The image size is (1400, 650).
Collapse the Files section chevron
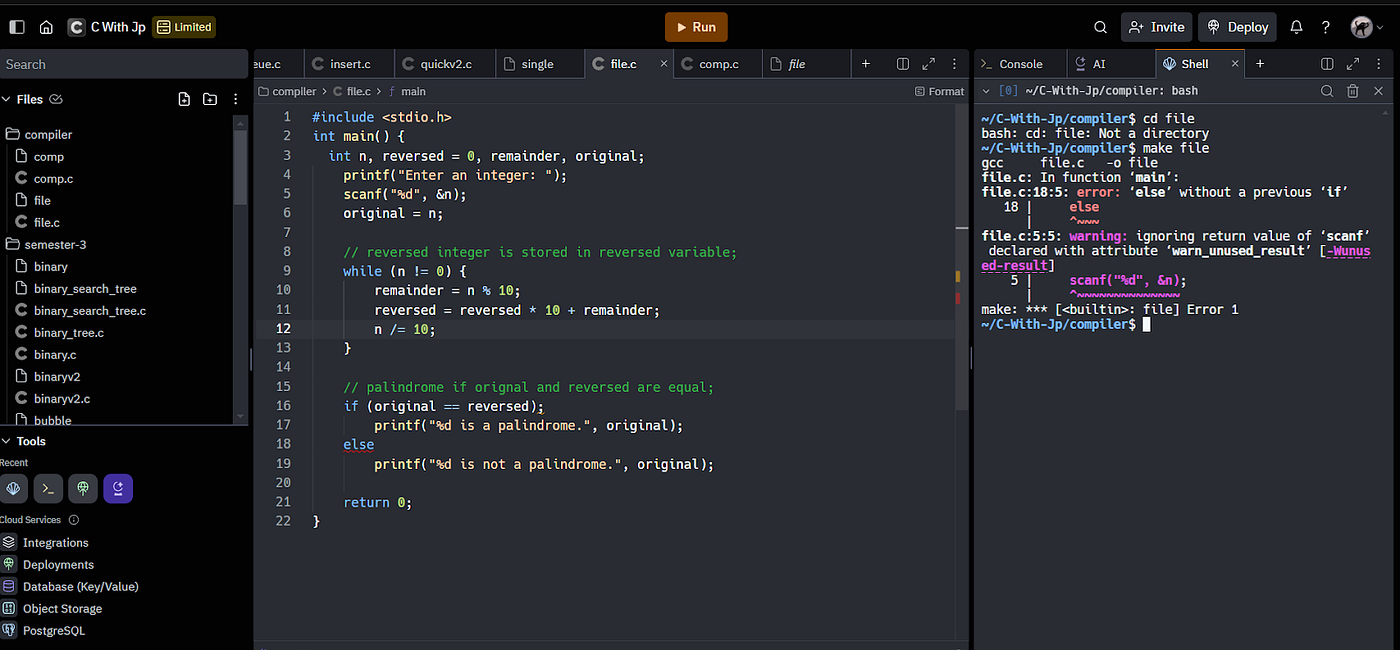[6, 99]
